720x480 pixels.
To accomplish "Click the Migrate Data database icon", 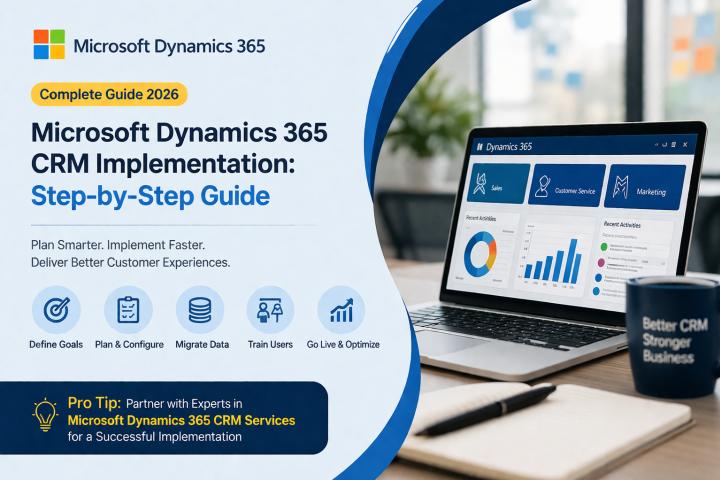I will (x=199, y=310).
